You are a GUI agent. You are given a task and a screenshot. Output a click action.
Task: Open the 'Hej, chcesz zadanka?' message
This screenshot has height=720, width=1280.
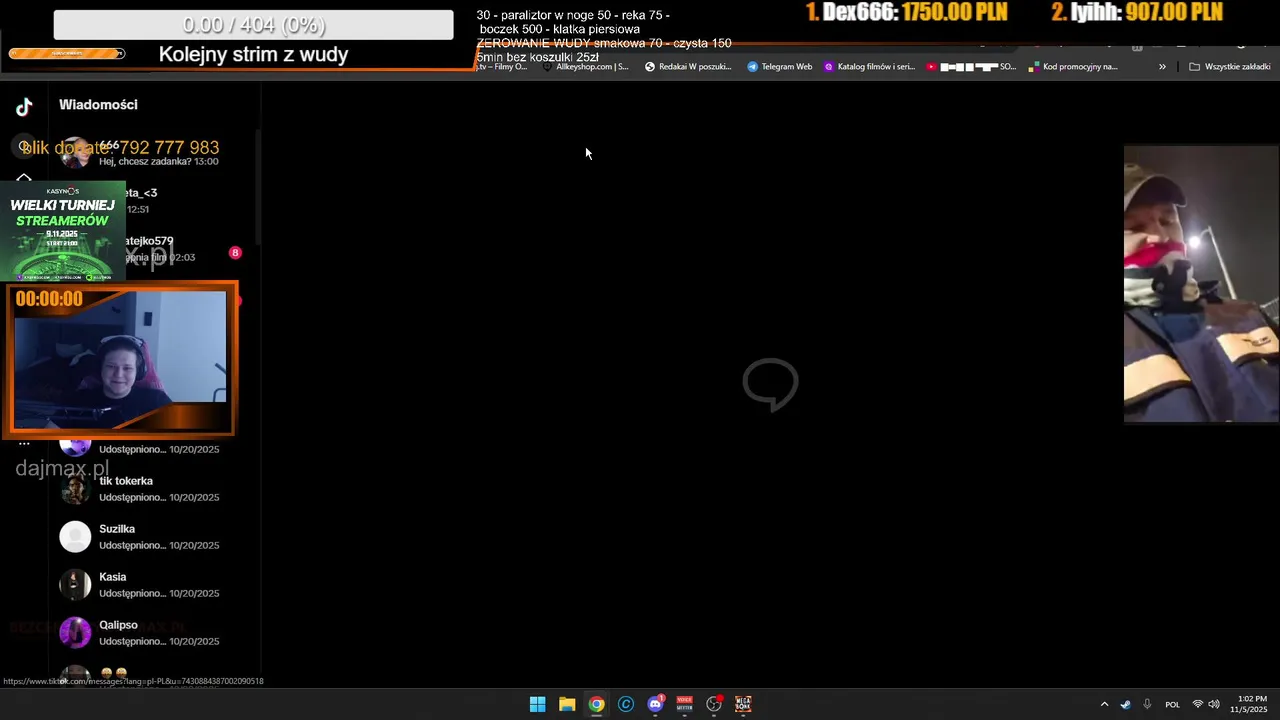tap(155, 153)
